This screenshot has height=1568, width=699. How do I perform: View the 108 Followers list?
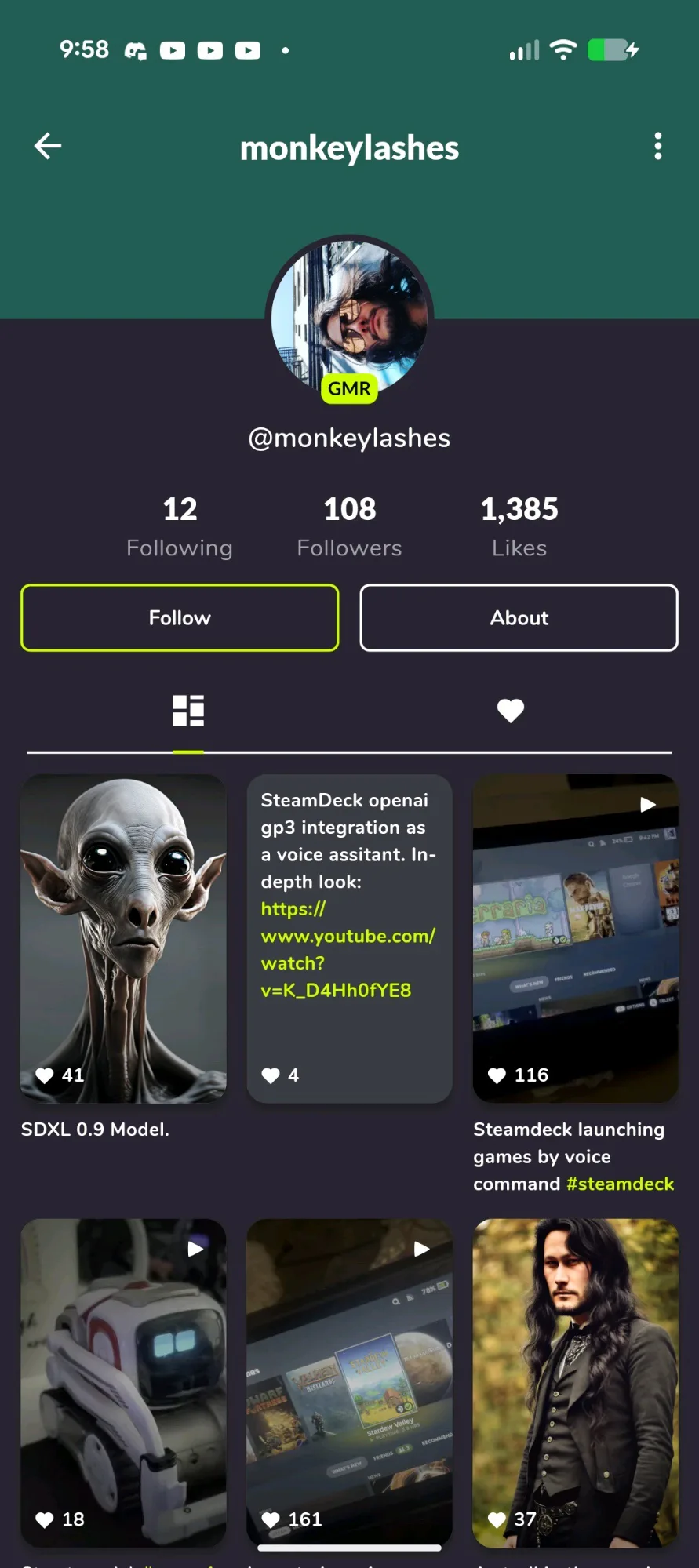[350, 526]
